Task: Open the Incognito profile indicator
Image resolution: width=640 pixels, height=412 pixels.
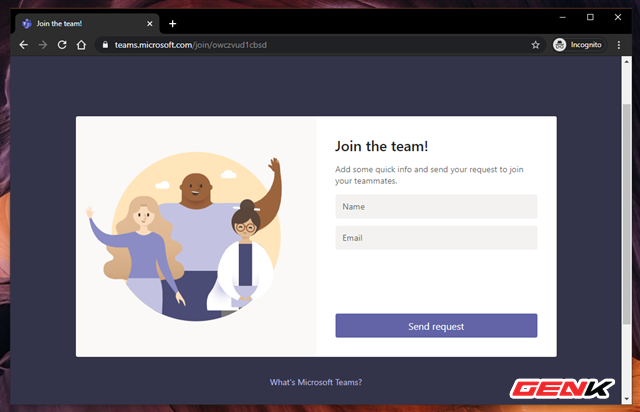Action: (577, 45)
